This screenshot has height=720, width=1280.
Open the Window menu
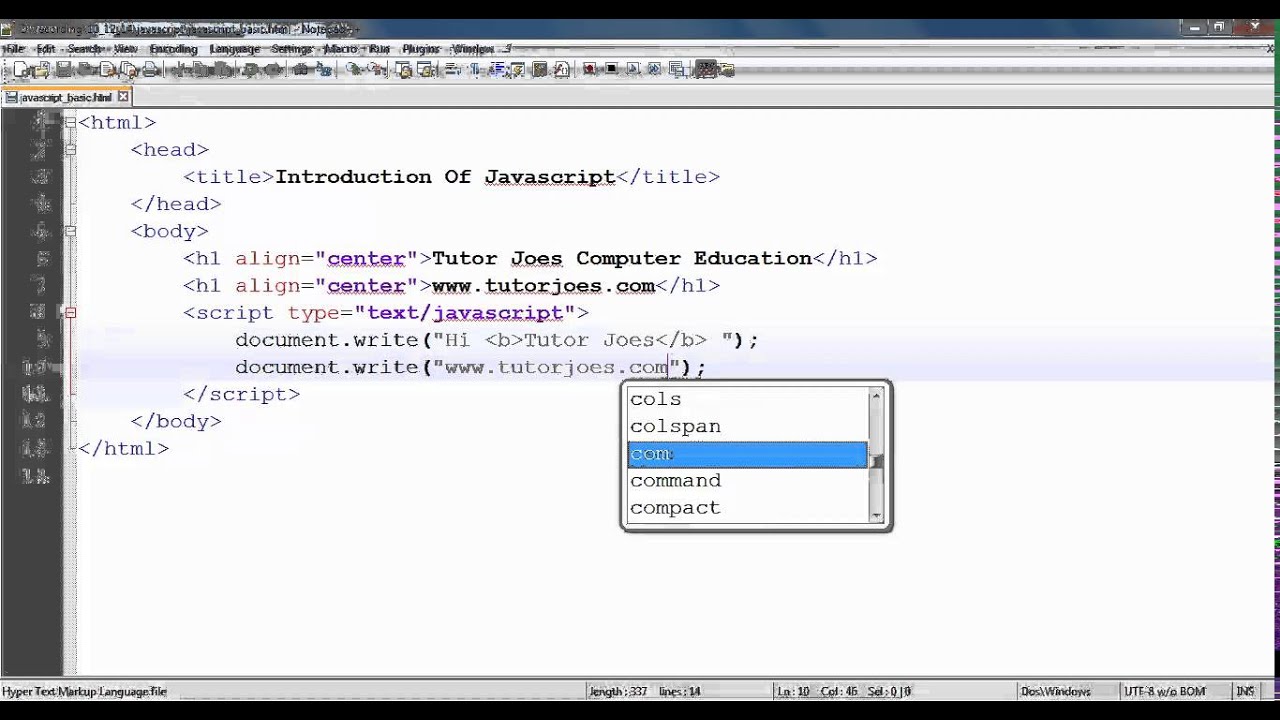pos(474,48)
